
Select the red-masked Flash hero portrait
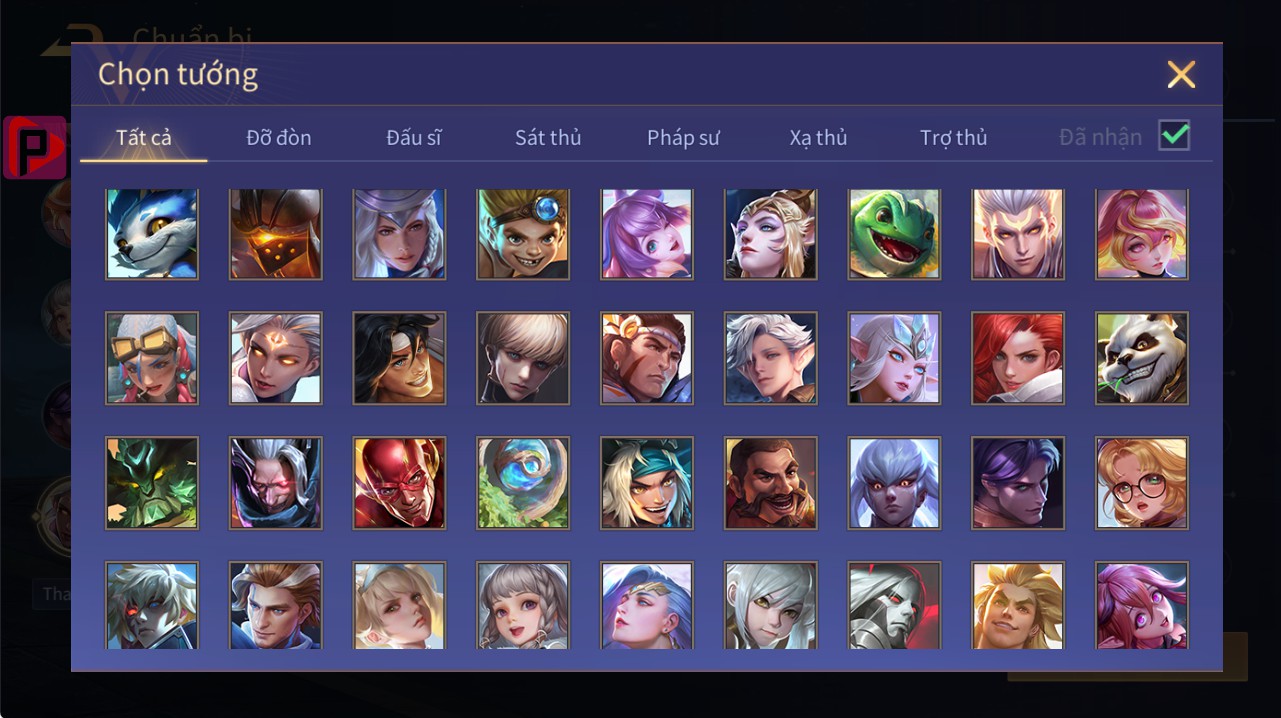coord(399,483)
